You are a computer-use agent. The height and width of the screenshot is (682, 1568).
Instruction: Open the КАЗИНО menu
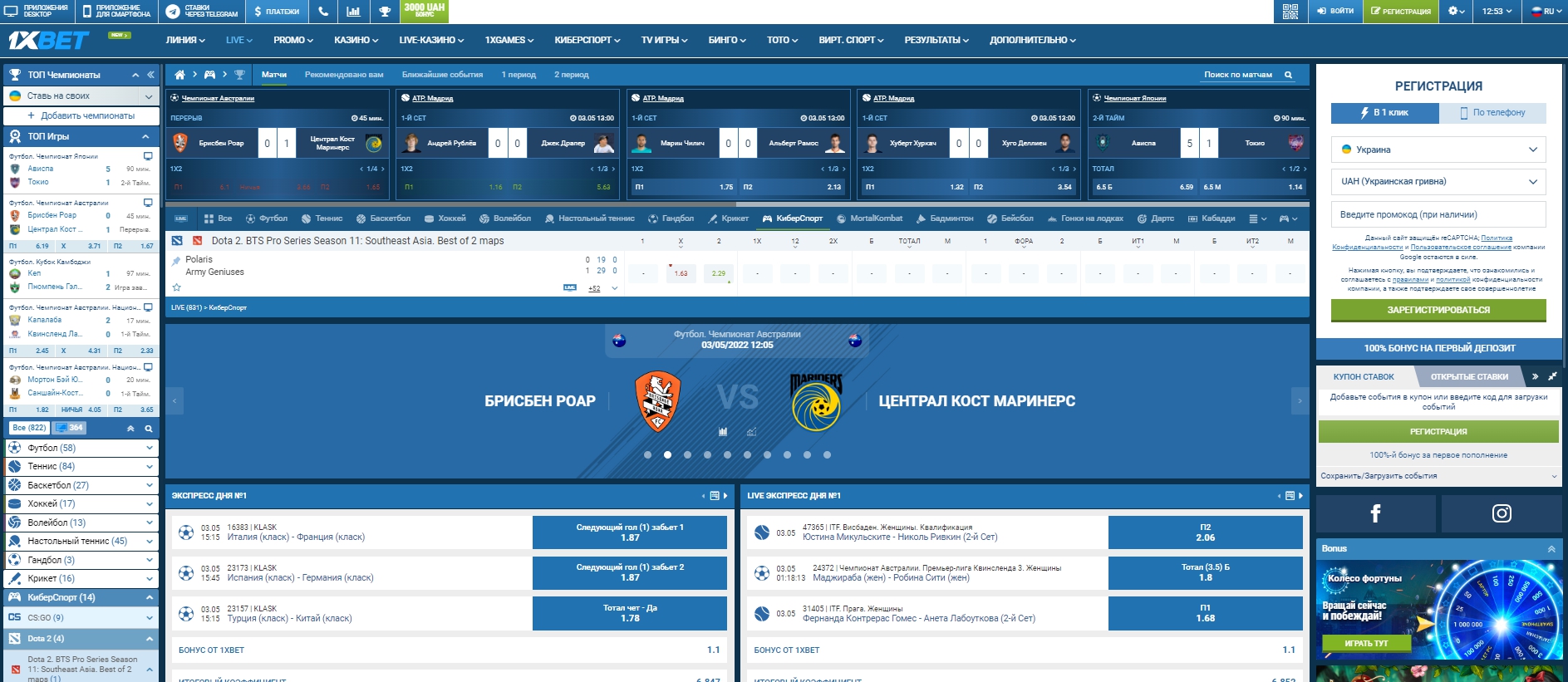(356, 40)
